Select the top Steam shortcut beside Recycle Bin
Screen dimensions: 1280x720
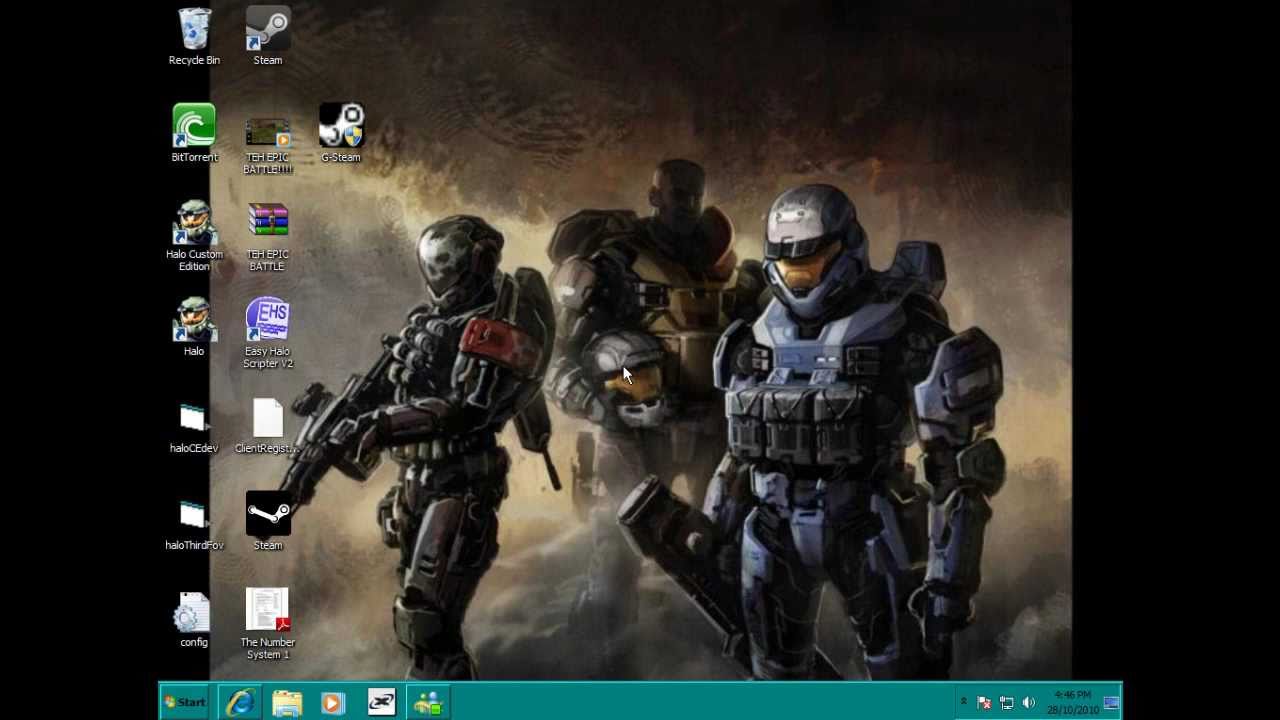tap(268, 36)
